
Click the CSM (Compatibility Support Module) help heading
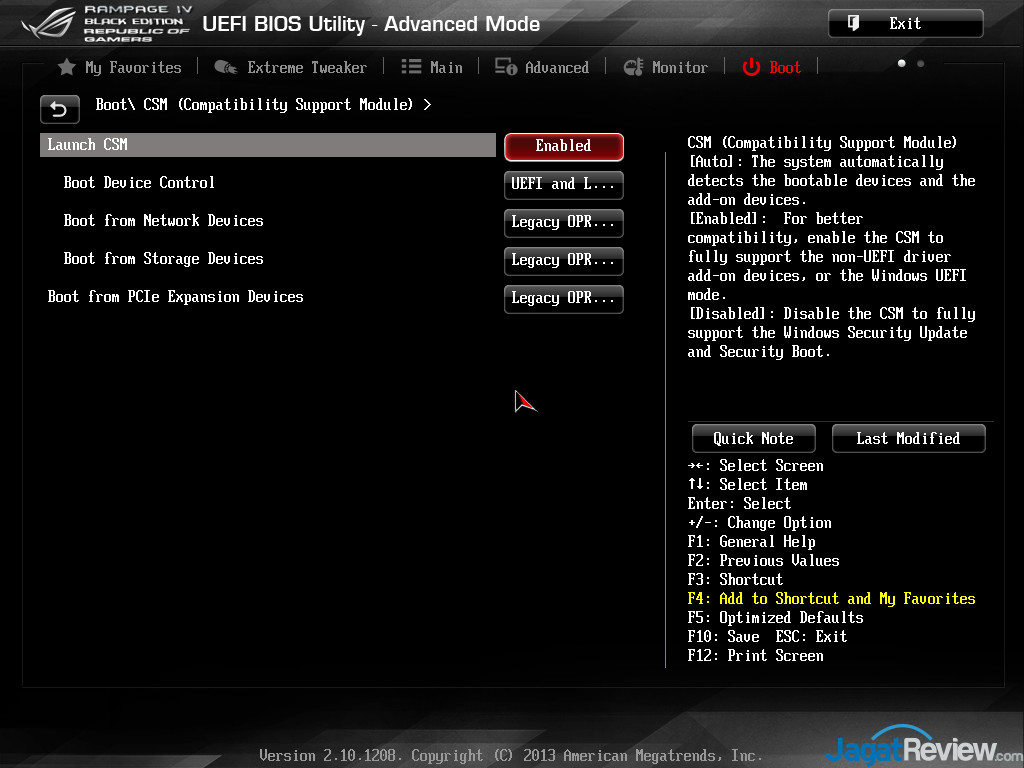[822, 142]
